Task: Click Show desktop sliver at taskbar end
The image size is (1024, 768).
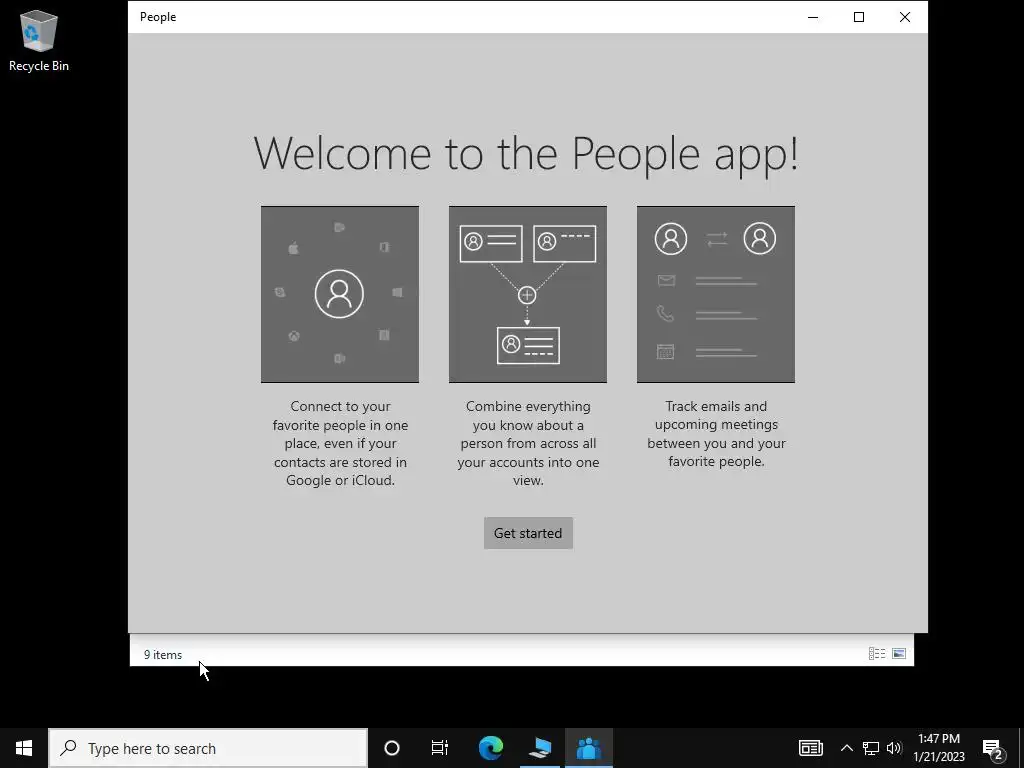Action: click(x=1021, y=748)
